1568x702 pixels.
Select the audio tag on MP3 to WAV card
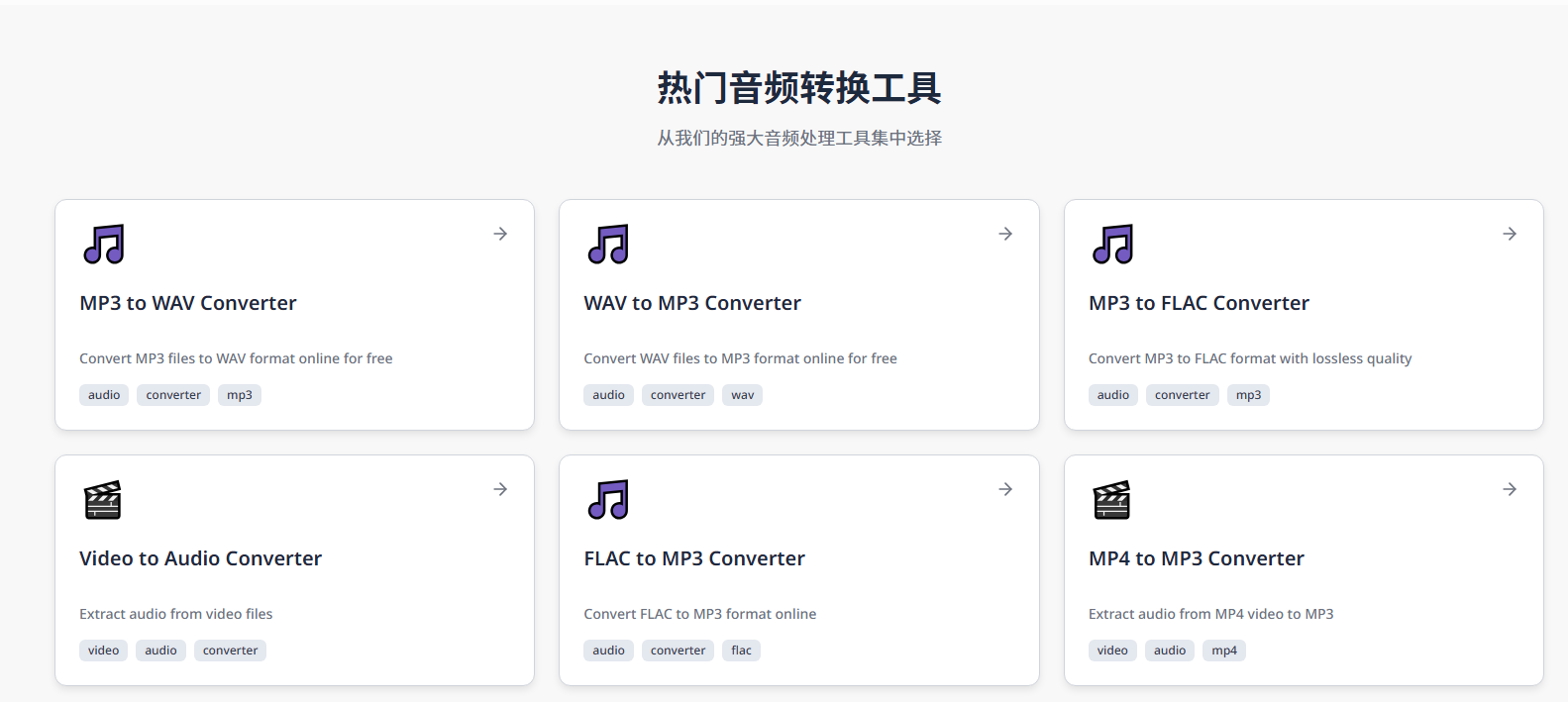tap(104, 395)
